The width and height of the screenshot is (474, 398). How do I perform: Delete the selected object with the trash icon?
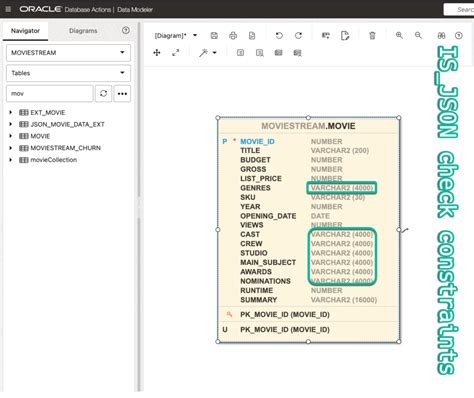(x=372, y=35)
